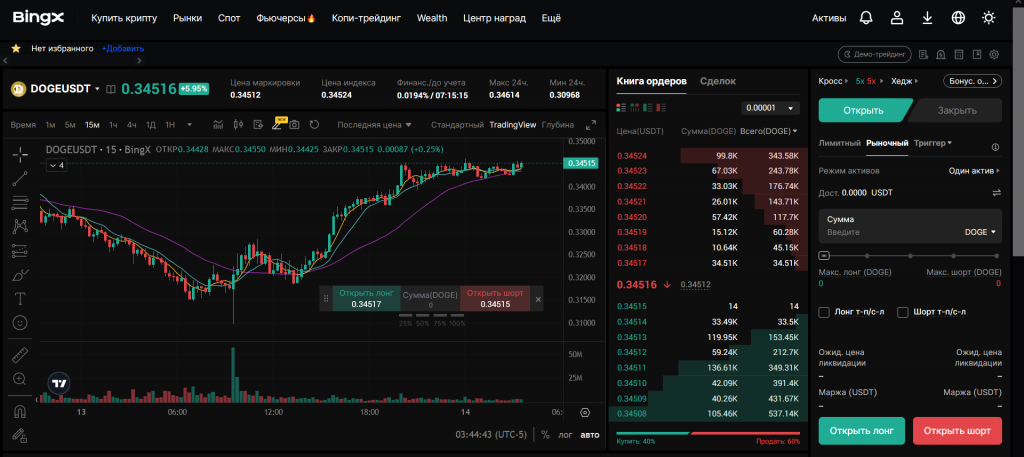Open the emoji sticker tool
This screenshot has width=1024, height=457.
pyautogui.click(x=20, y=323)
